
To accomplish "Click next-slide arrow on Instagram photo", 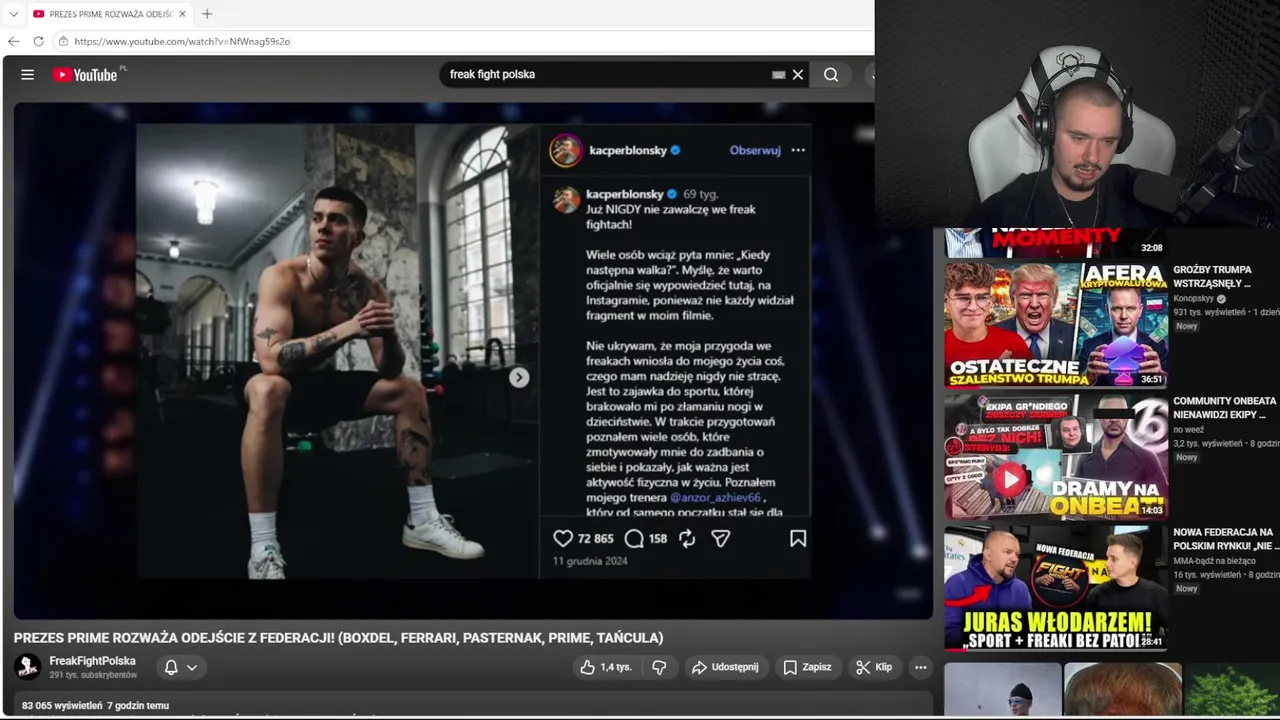I will [x=519, y=377].
